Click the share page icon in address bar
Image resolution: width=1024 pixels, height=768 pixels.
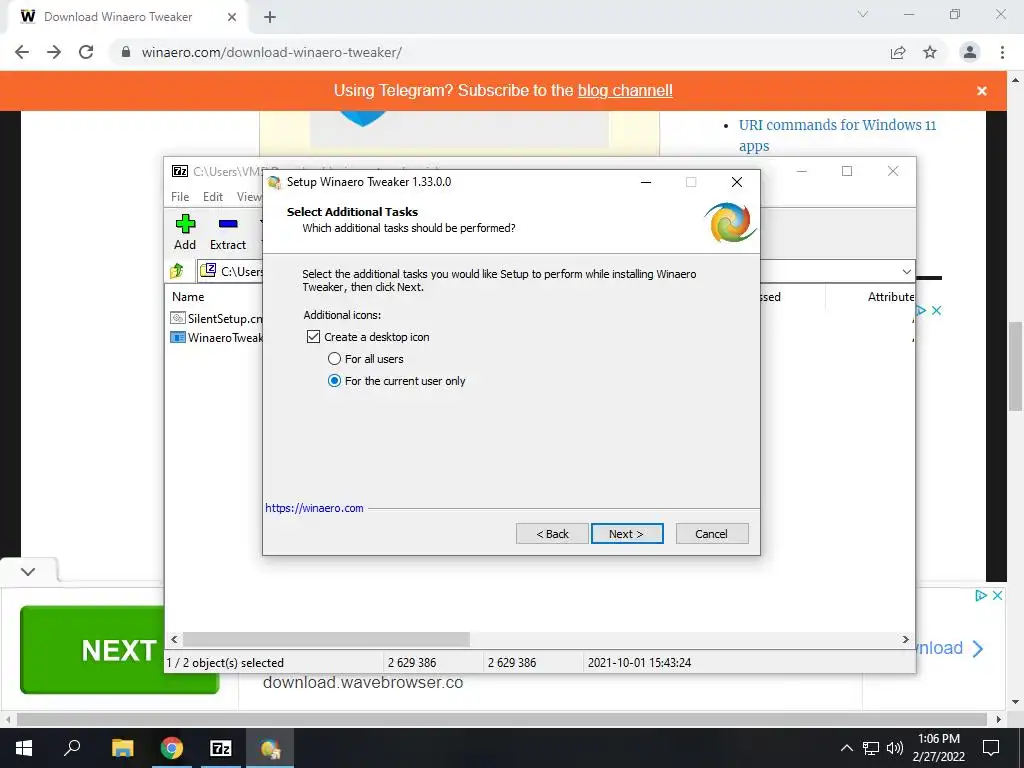point(898,52)
